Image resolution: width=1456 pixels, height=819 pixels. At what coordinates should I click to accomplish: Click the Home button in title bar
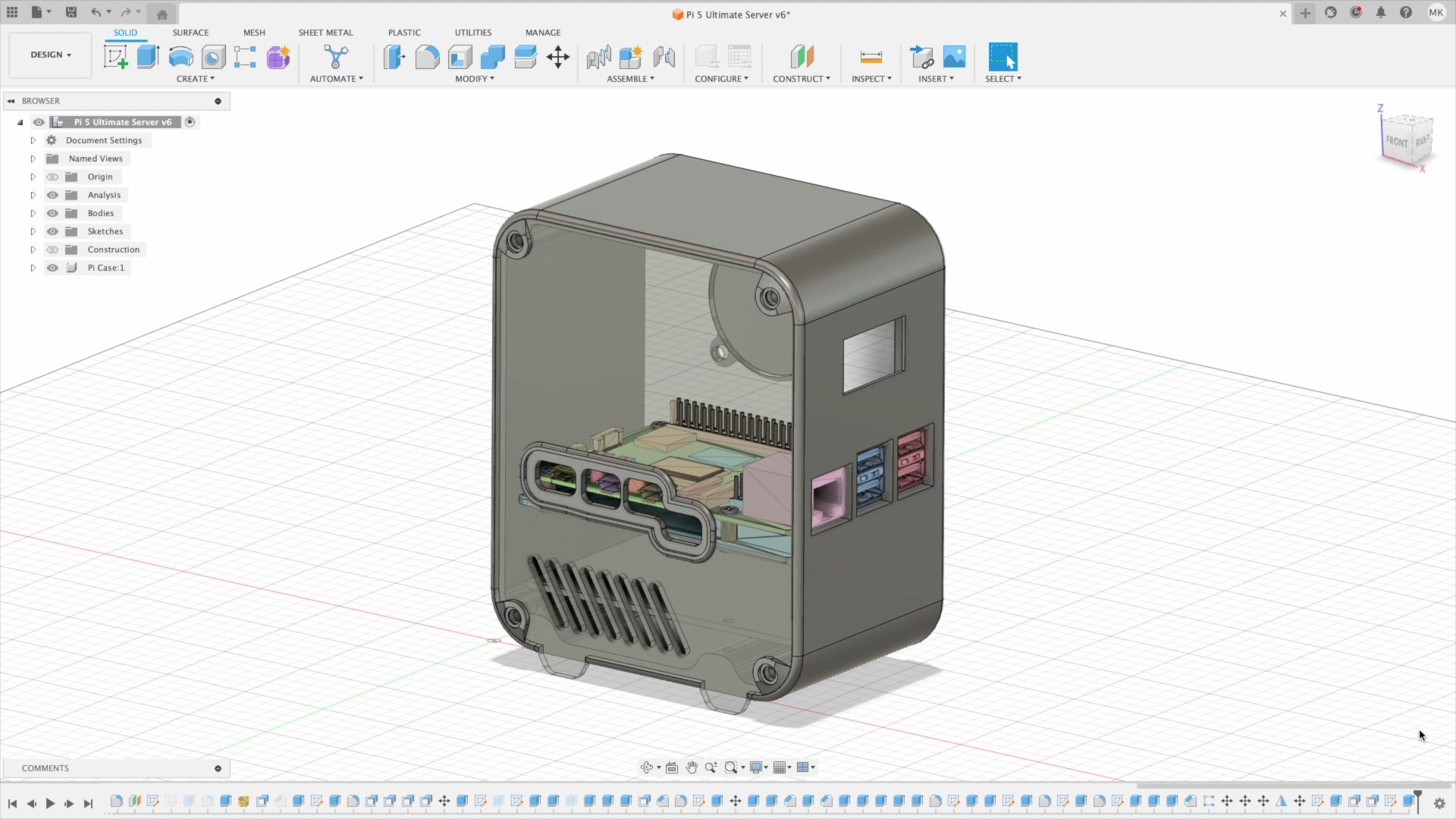tap(162, 14)
